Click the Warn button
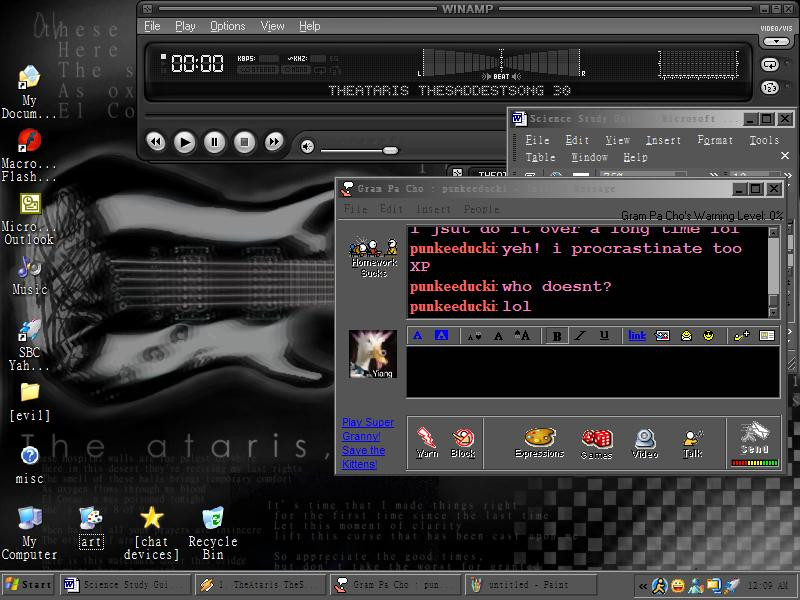This screenshot has height=600, width=800. [x=427, y=442]
